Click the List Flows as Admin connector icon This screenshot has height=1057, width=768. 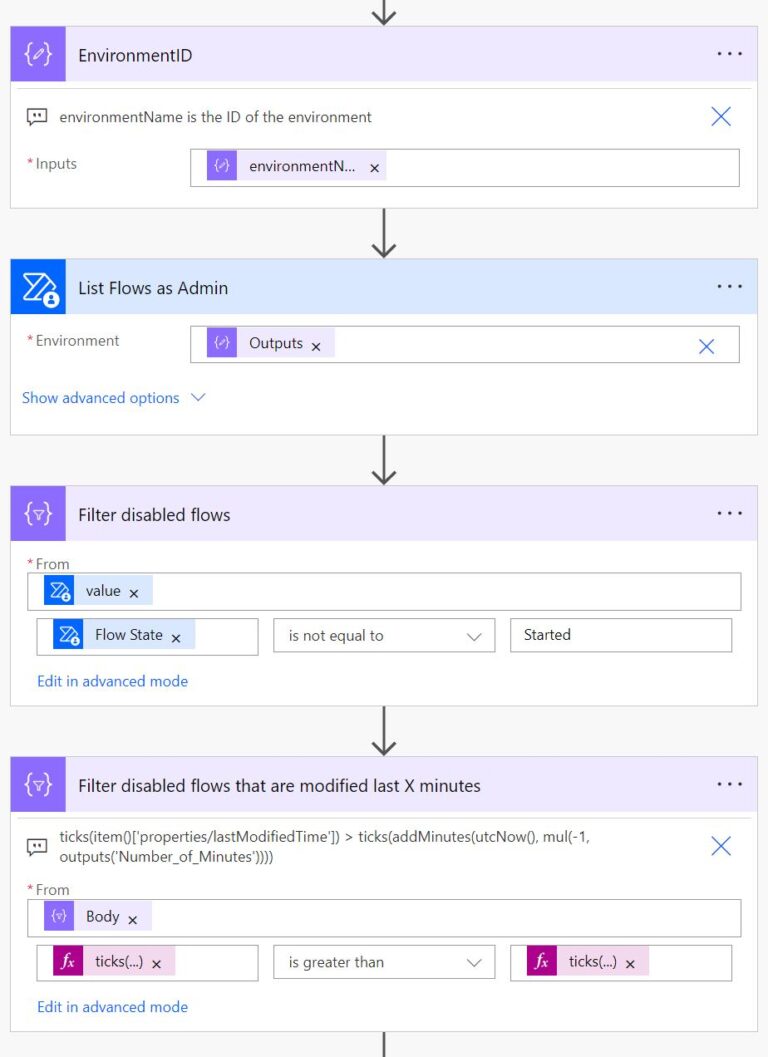pyautogui.click(x=37, y=287)
